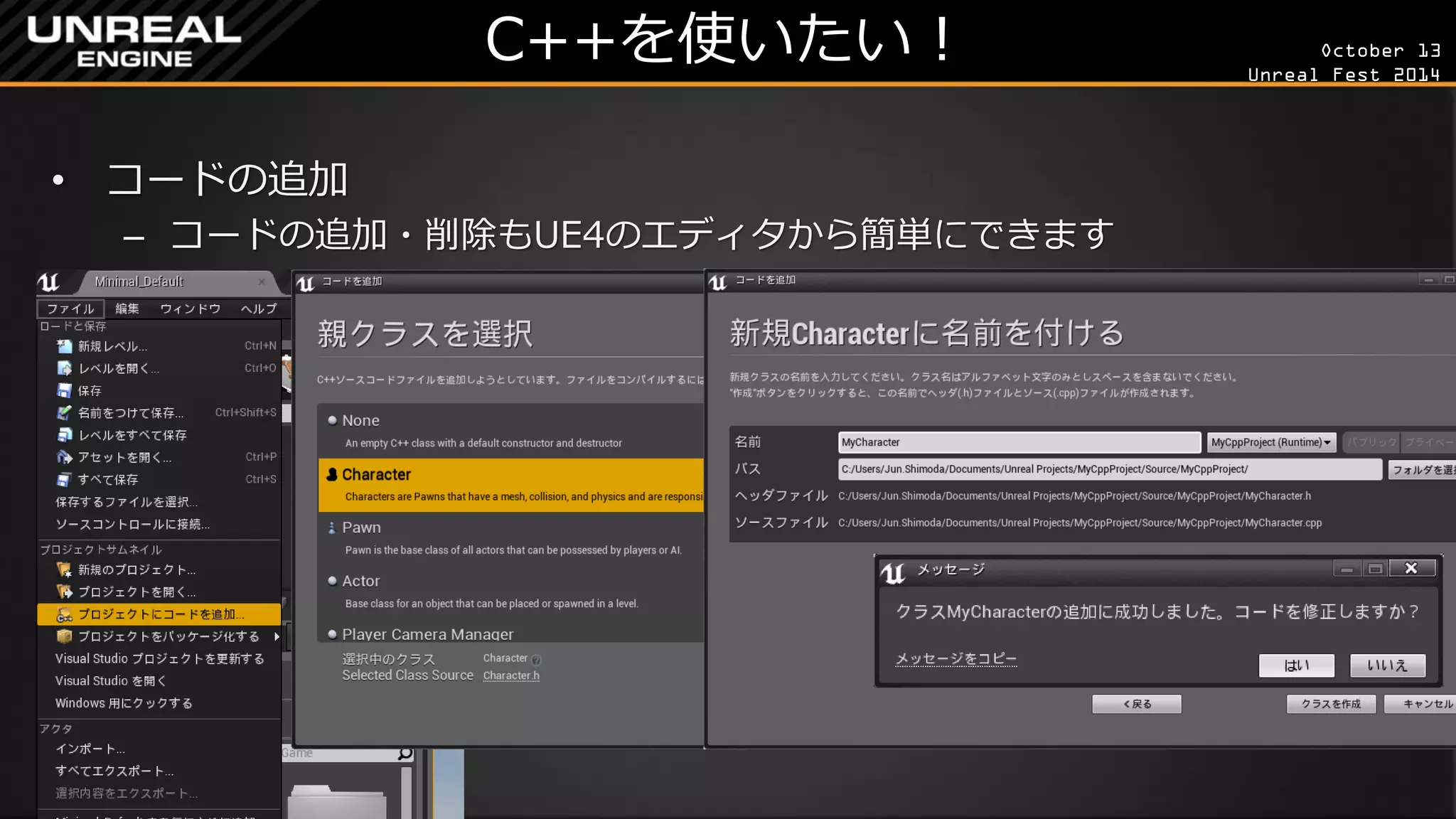Click the Open Level (レベルを開く) icon
The width and height of the screenshot is (1456, 819).
[65, 368]
